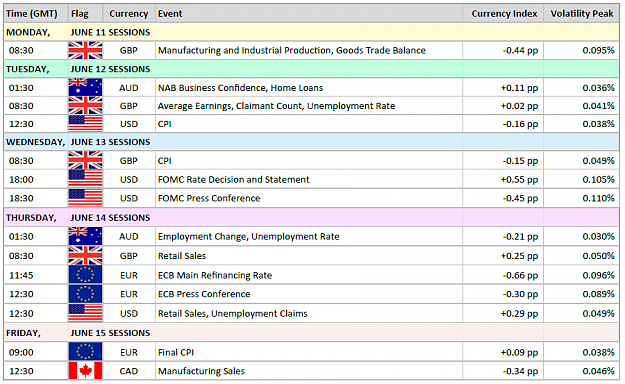This screenshot has width=625, height=384.
Task: Click the 11:45 time cell
Action: 21,275
